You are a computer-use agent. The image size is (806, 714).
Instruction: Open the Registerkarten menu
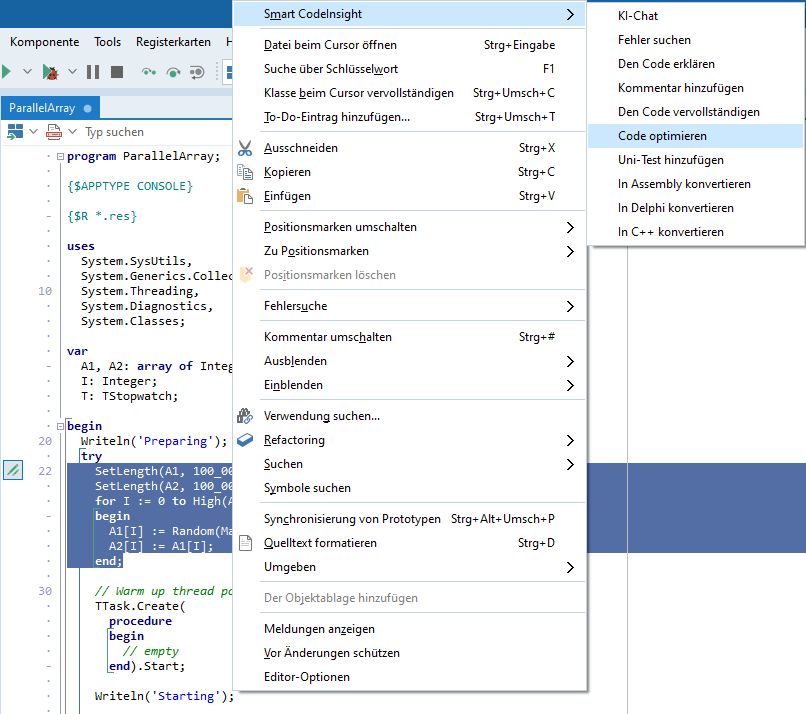pyautogui.click(x=173, y=42)
